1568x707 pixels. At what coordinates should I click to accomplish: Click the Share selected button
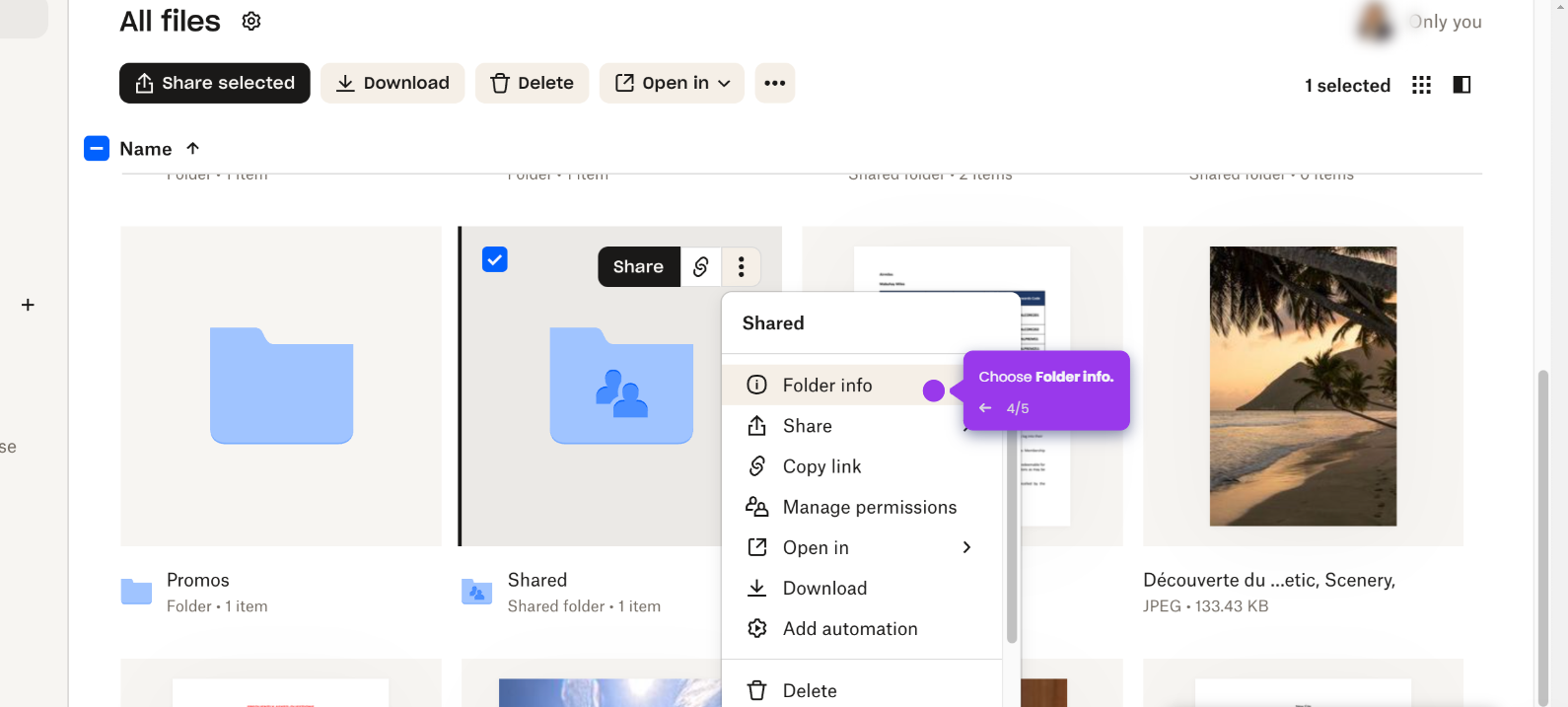coord(215,83)
